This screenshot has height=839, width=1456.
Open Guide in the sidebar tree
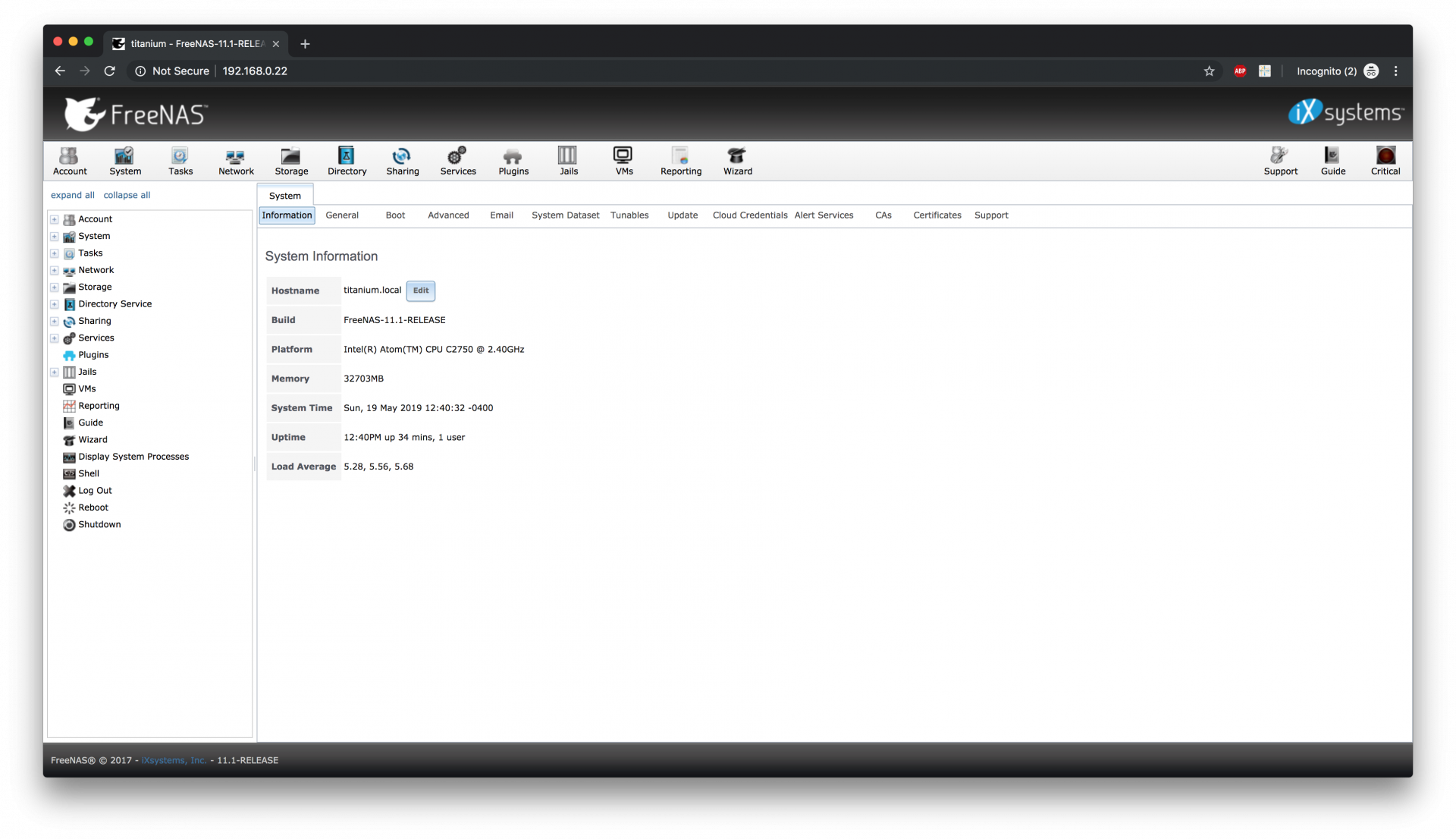[90, 423]
